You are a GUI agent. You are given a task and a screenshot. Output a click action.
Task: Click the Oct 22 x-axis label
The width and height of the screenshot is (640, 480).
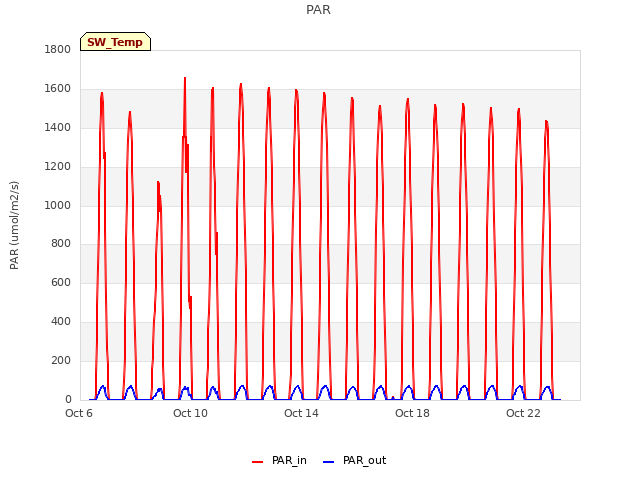click(523, 413)
